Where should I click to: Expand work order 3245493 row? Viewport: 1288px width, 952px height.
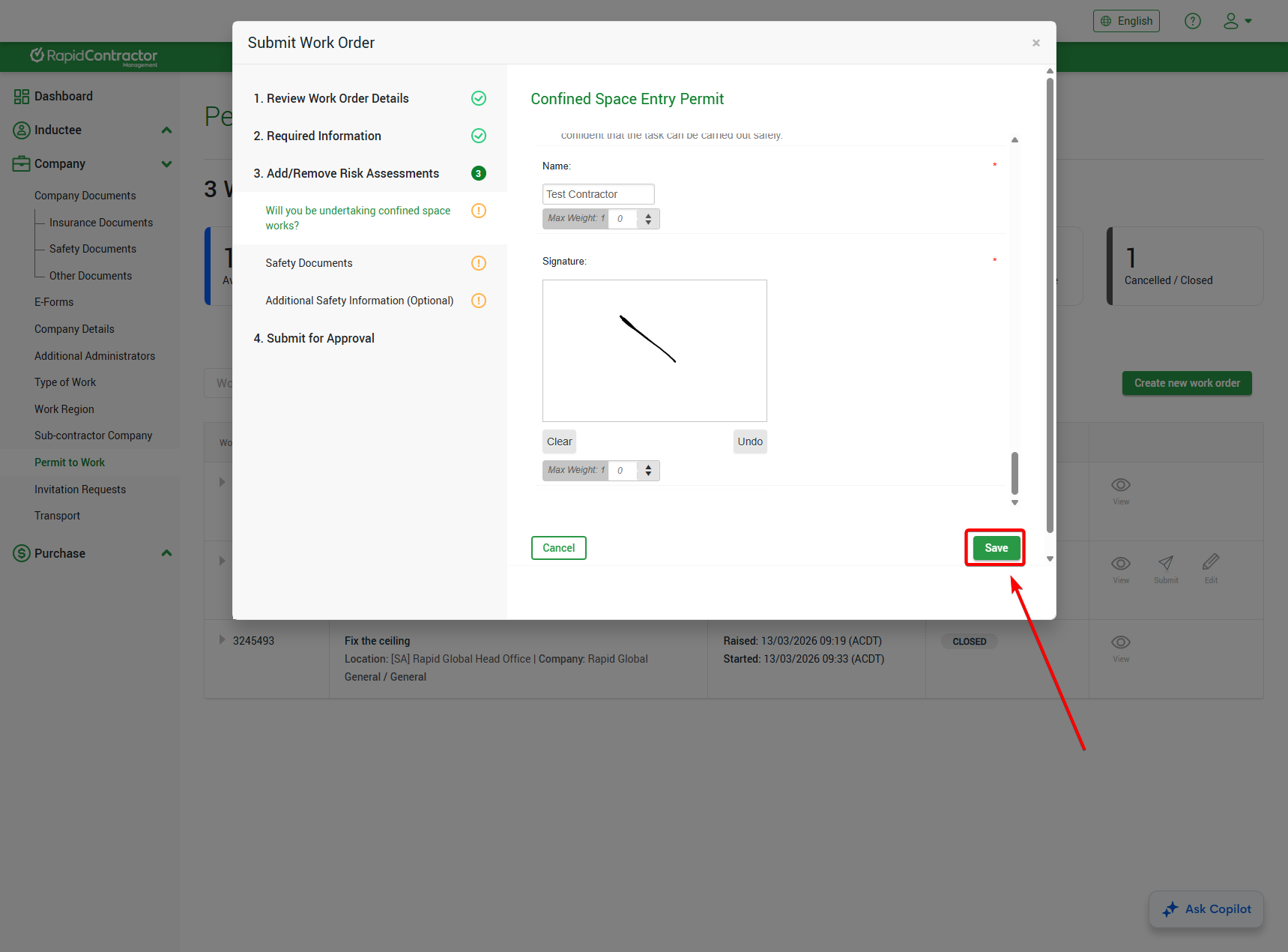[222, 640]
